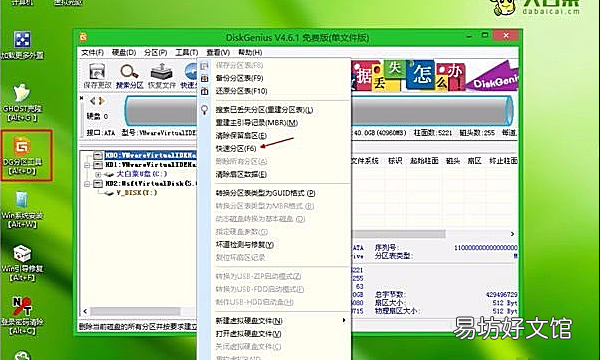Screen dimensions: 600x360
Task: Click the partition table horizontal scrollbar thumb
Action: point(398,234)
